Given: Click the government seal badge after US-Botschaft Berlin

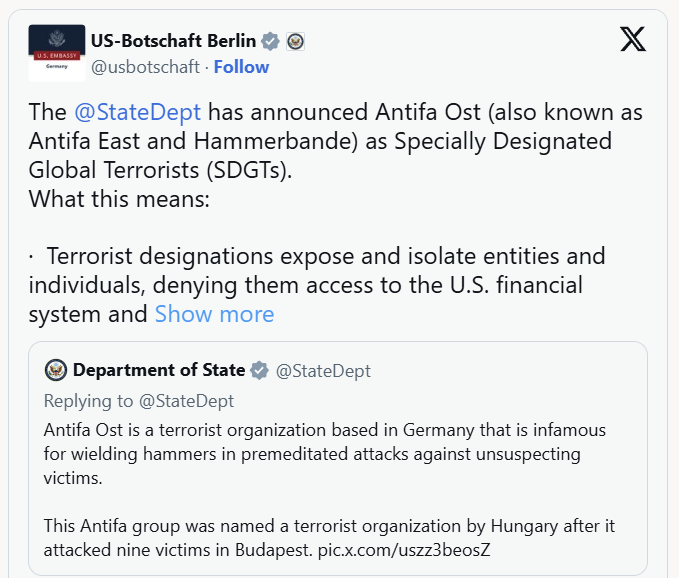Looking at the screenshot, I should 295,41.
